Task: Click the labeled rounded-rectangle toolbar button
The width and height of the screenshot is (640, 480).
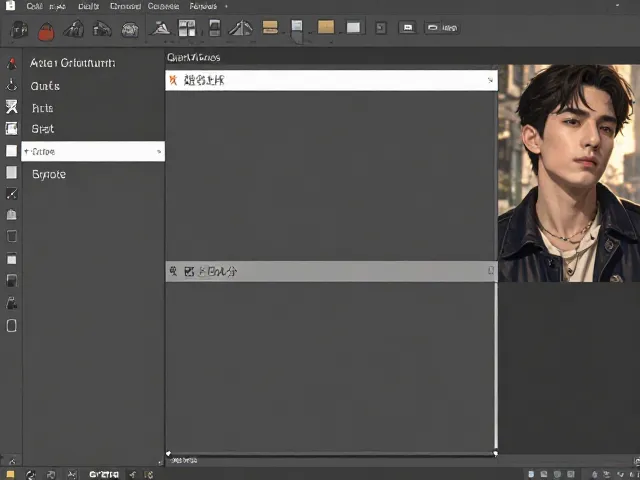Action: (x=442, y=28)
